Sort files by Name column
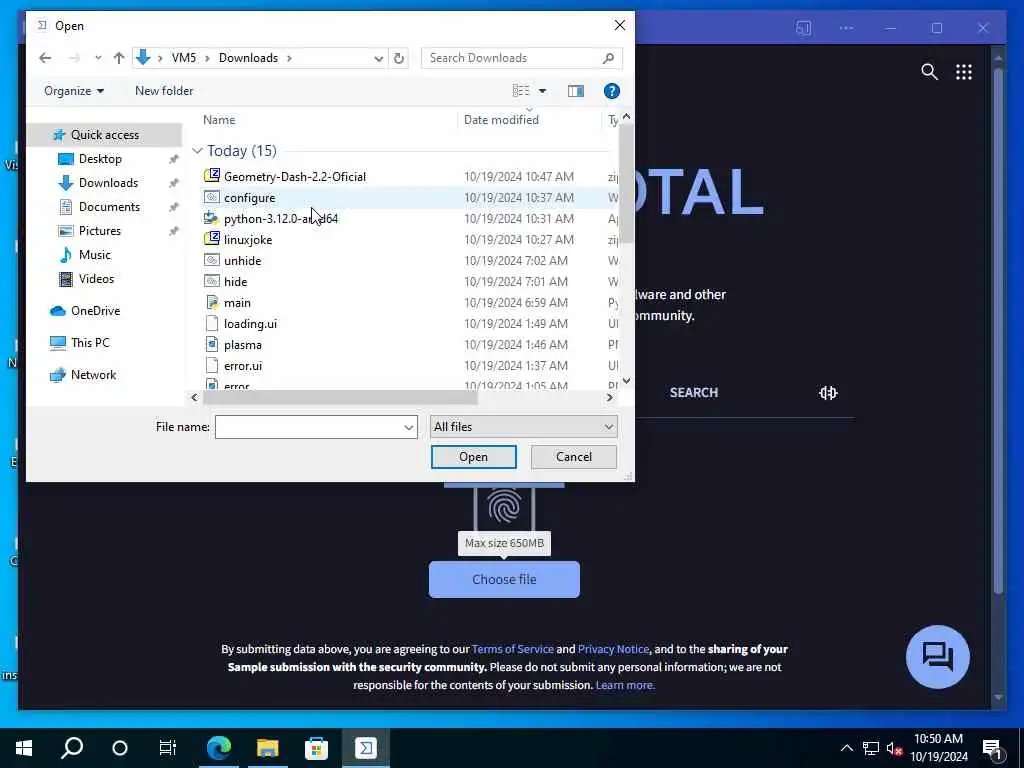The image size is (1024, 768). (219, 120)
